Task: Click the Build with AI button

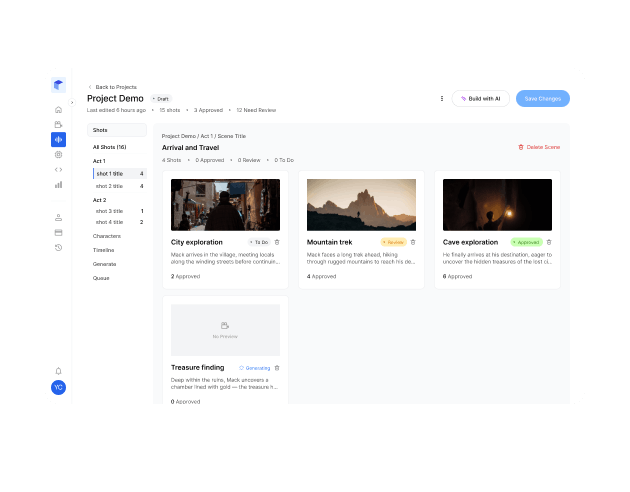Action: coord(481,98)
